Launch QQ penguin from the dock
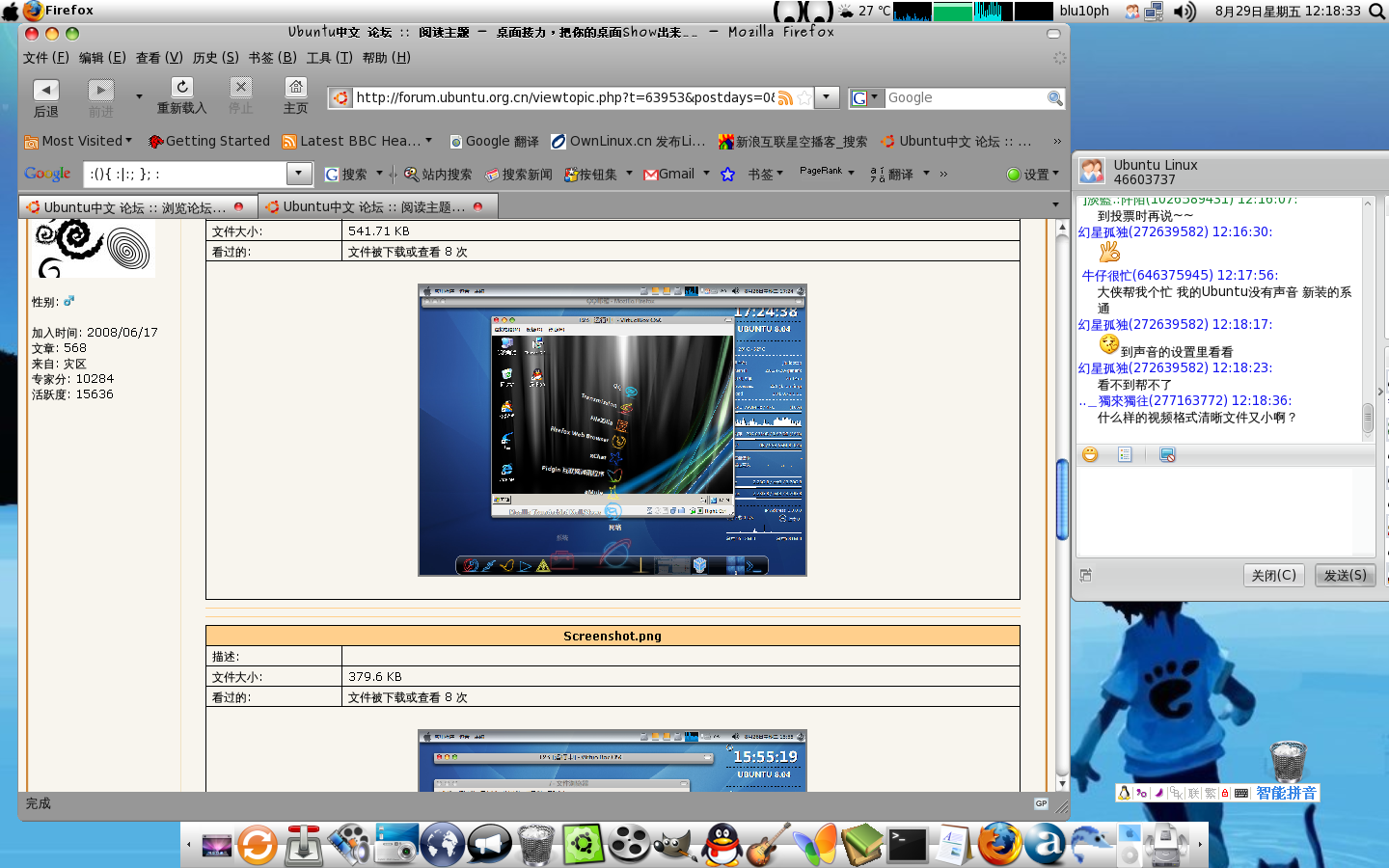1389x868 pixels. 722,845
